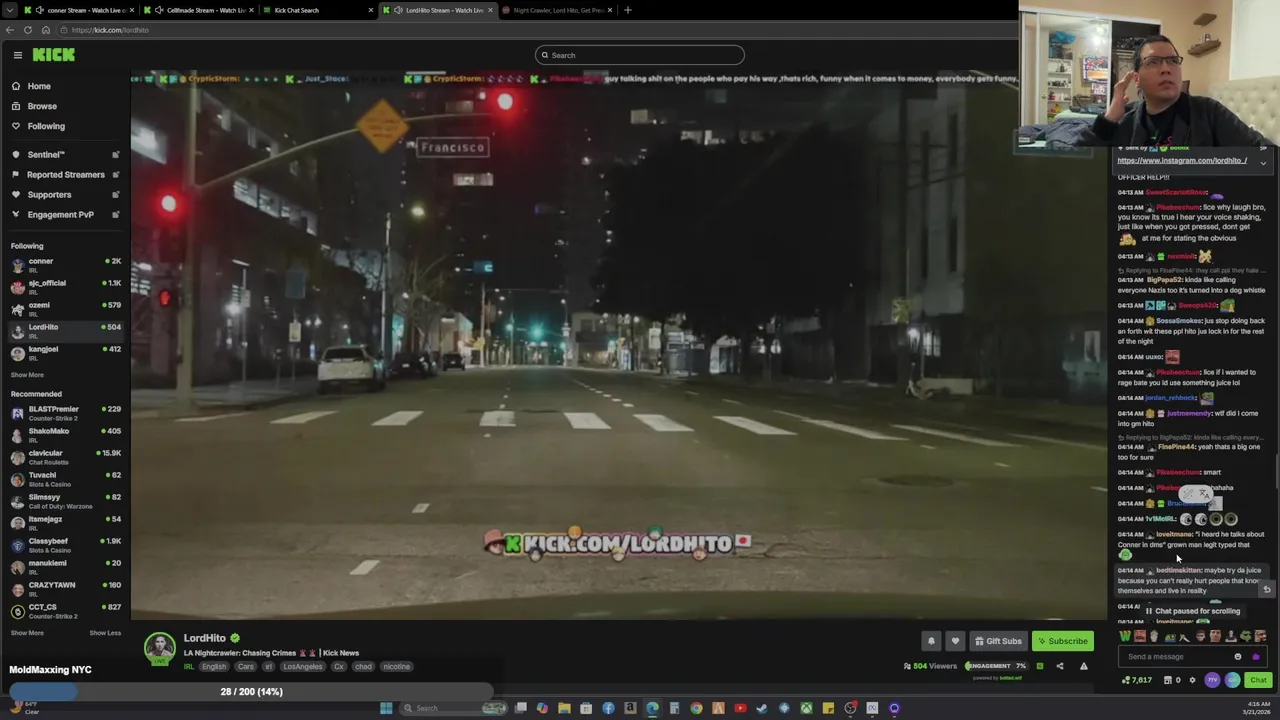The height and width of the screenshot is (720, 1280).
Task: Switch to the Night Crawler tab
Action: click(557, 10)
